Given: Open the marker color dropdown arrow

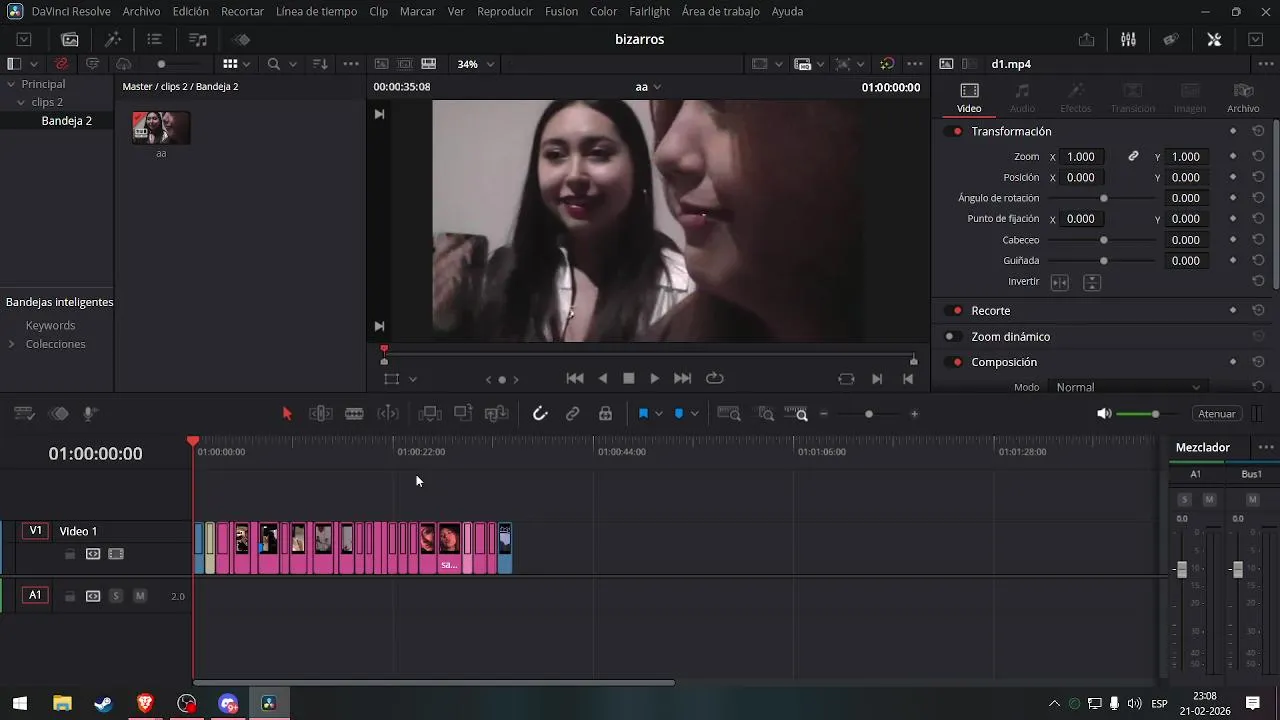Looking at the screenshot, I should [x=694, y=414].
